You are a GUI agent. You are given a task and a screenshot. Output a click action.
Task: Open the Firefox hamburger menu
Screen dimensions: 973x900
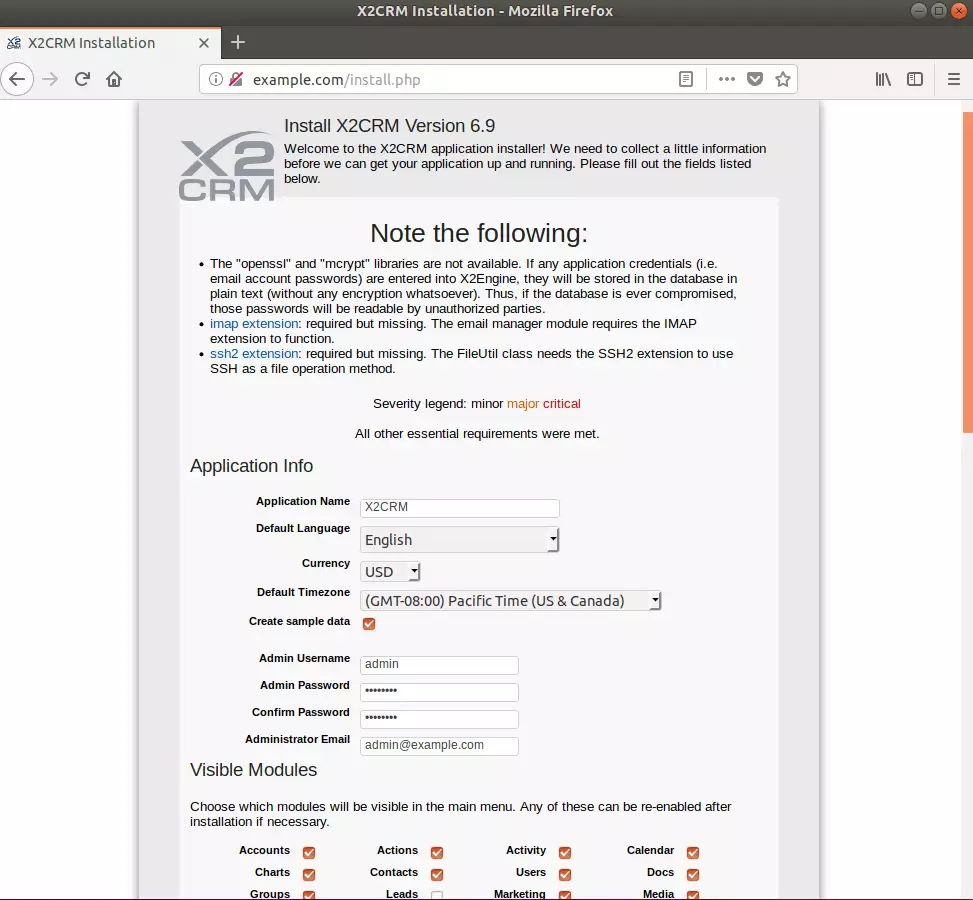[954, 79]
